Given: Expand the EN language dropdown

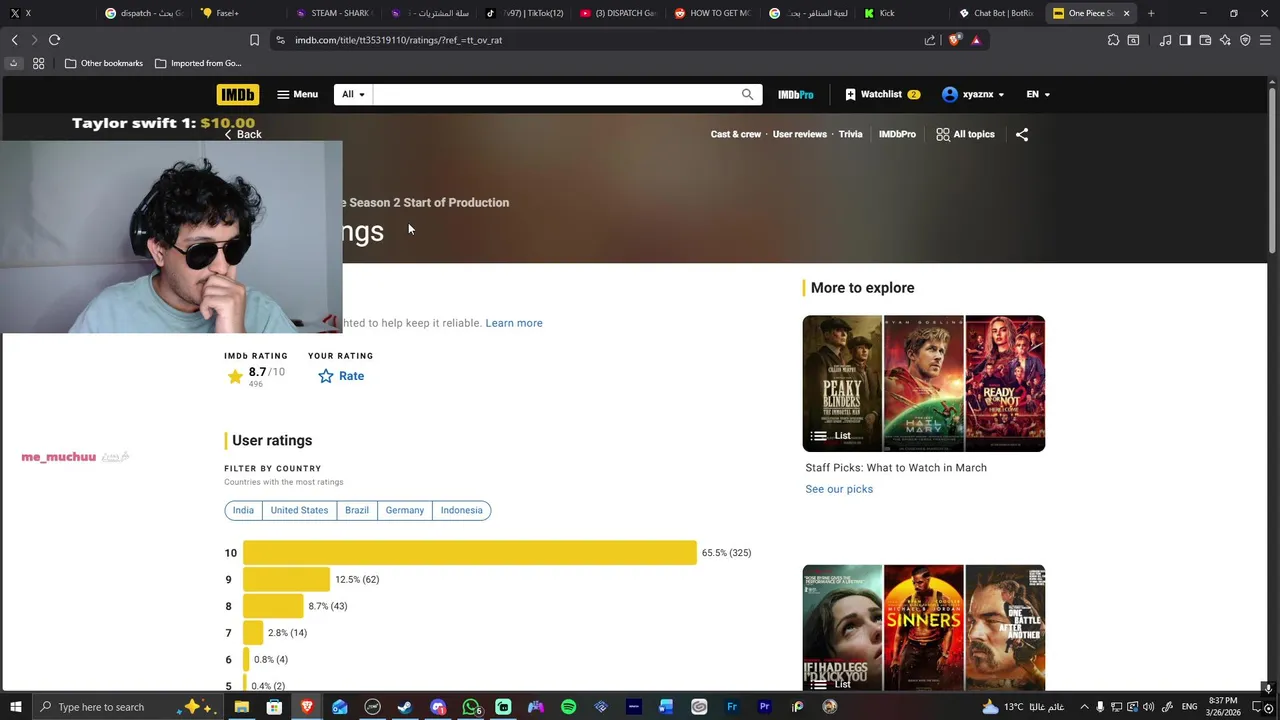Looking at the screenshot, I should (x=1038, y=94).
